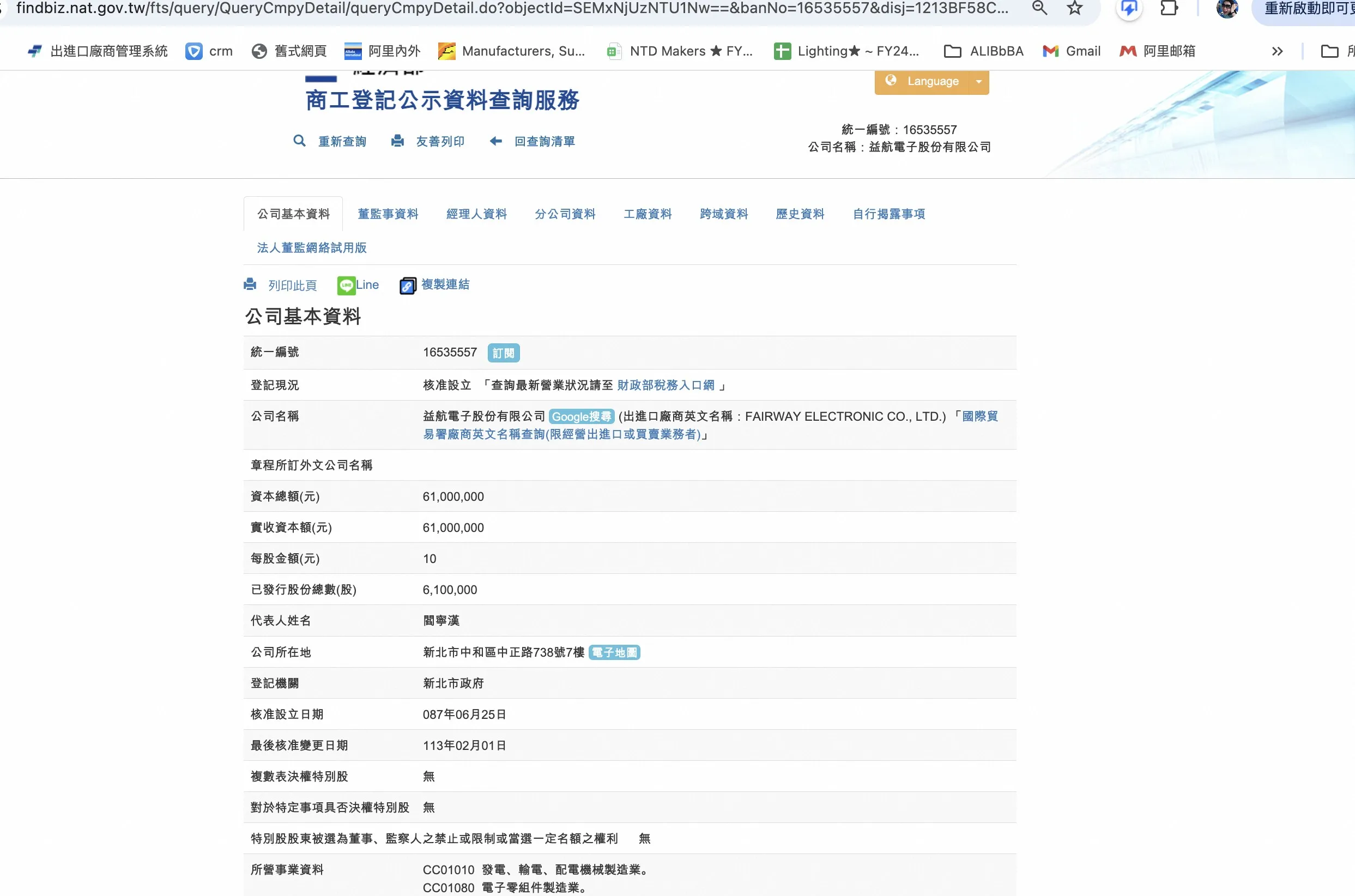
Task: Open the browser extensions puzzle icon
Action: [1169, 8]
